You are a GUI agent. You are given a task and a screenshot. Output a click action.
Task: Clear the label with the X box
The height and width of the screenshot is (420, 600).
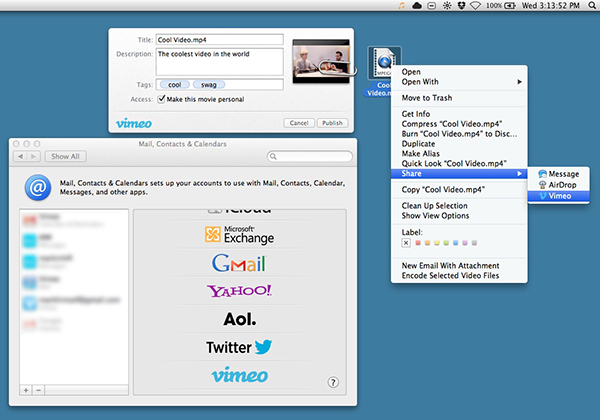coord(406,243)
